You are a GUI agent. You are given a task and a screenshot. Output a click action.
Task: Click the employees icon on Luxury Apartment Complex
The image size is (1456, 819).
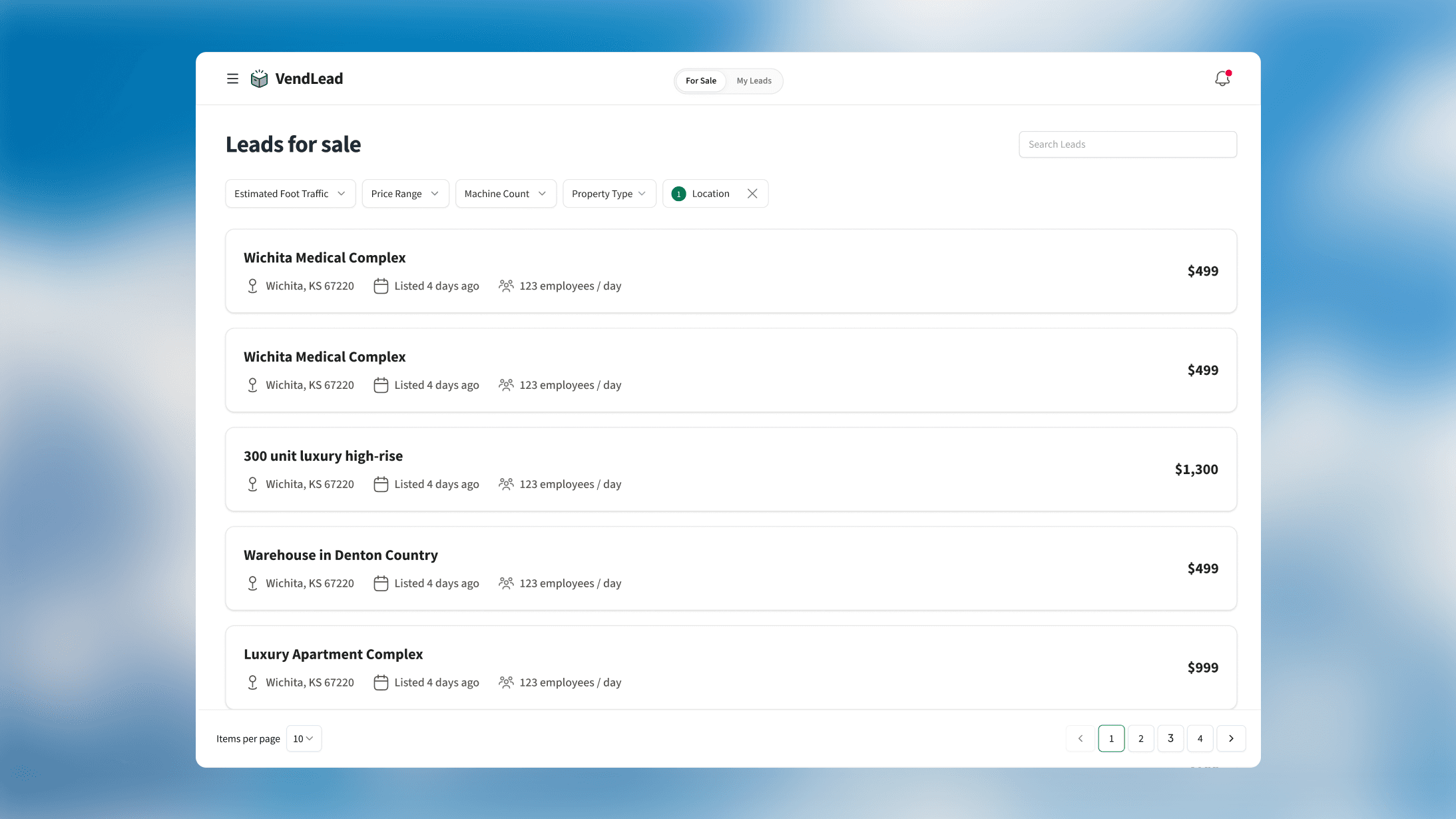(x=506, y=682)
